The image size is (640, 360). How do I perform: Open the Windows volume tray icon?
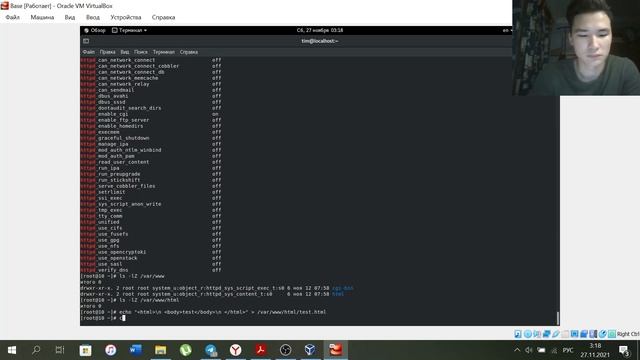point(529,350)
